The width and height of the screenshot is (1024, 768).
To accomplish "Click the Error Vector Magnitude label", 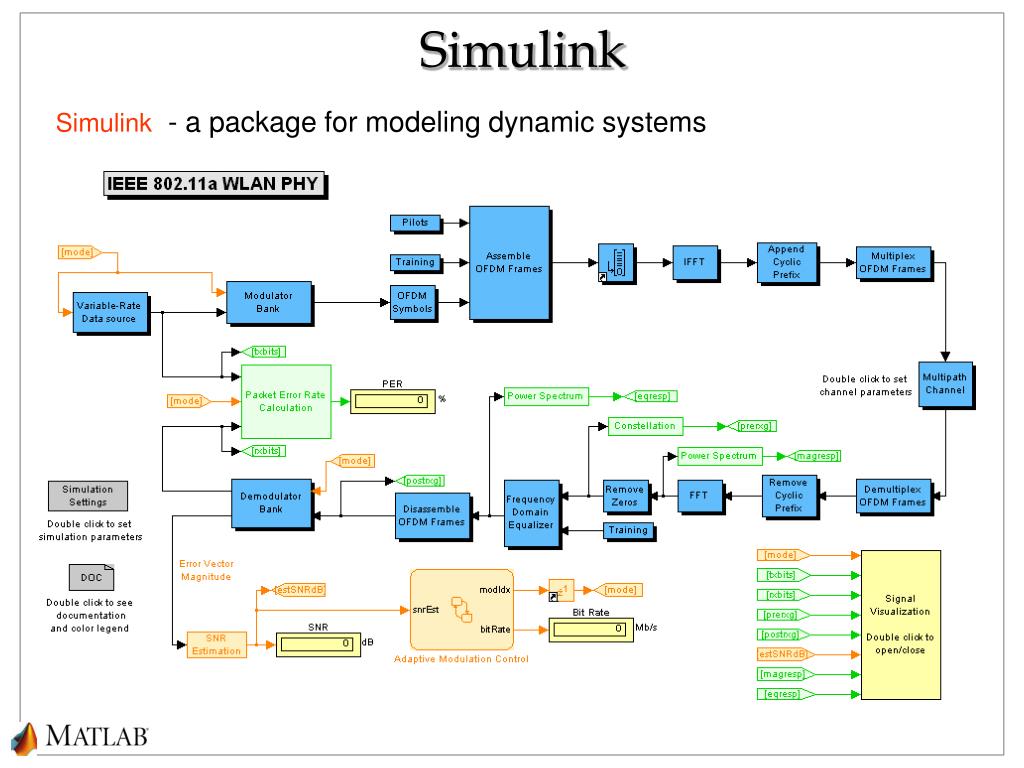I will click(206, 570).
